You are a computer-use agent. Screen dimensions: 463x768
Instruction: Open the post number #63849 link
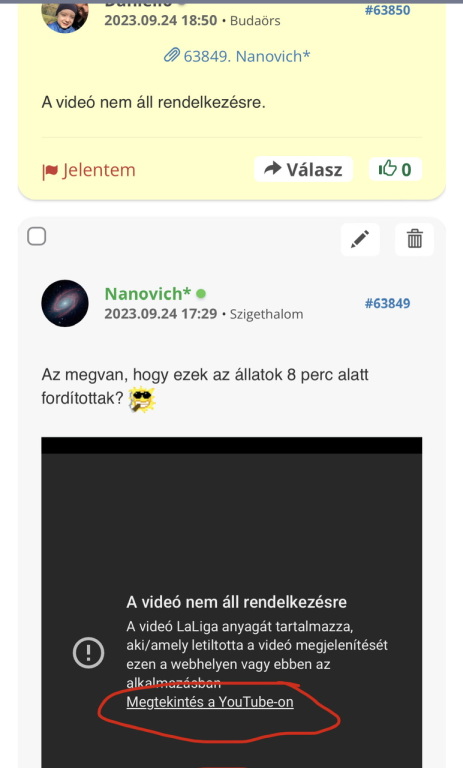coord(387,303)
